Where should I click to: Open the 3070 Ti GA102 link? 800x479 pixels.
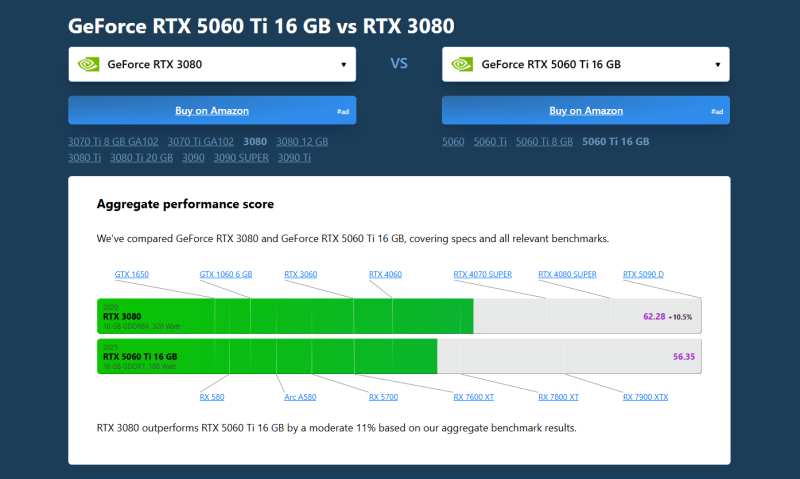click(x=201, y=141)
